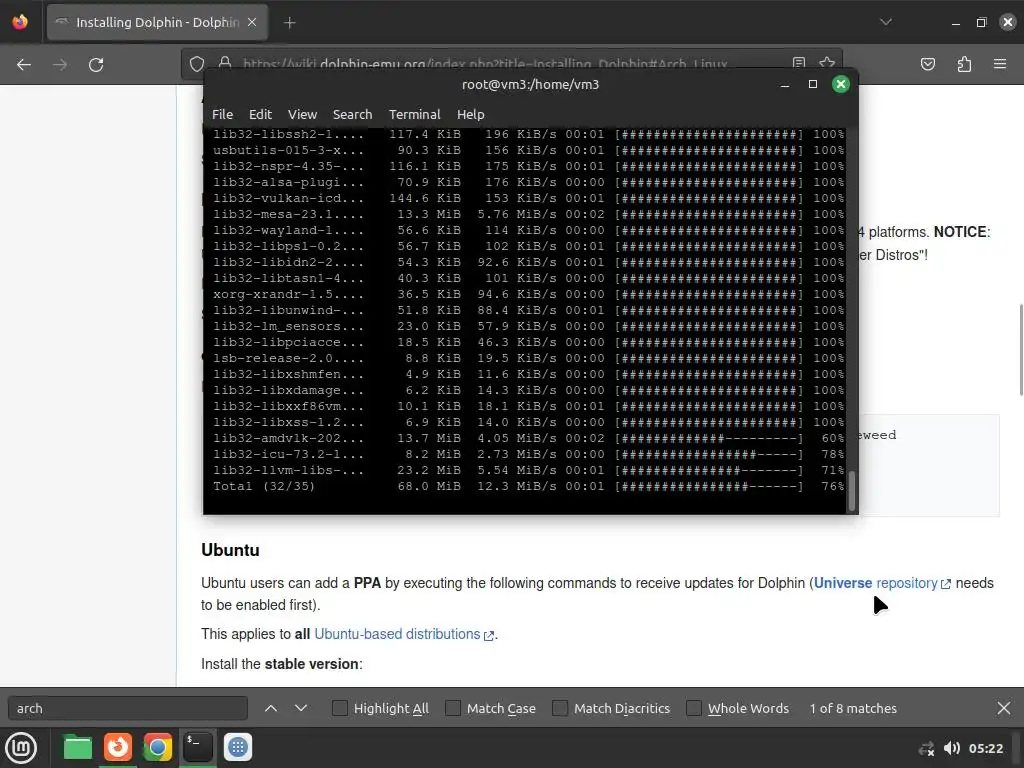Open the Pocket save icon
1024x768 pixels.
(927, 64)
